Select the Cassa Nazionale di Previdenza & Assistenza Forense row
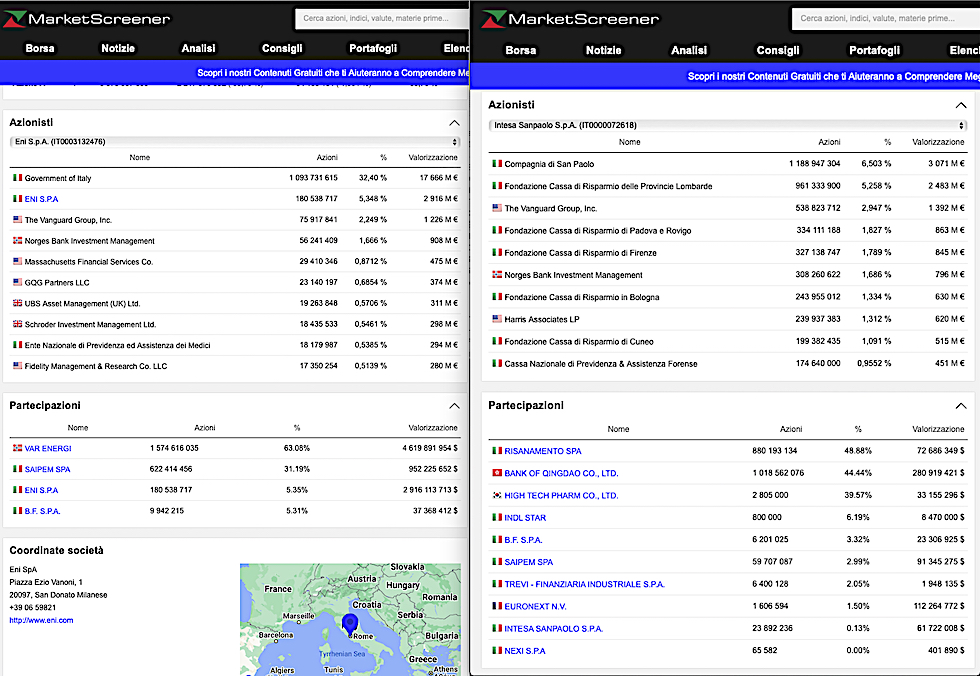The image size is (980, 676). coord(728,364)
